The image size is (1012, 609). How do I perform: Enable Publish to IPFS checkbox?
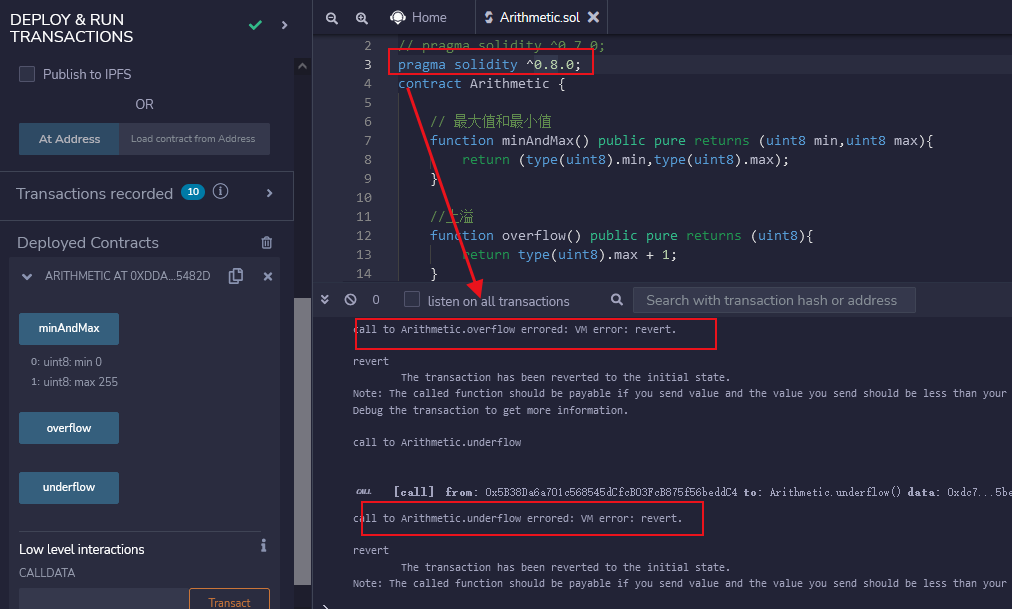27,74
